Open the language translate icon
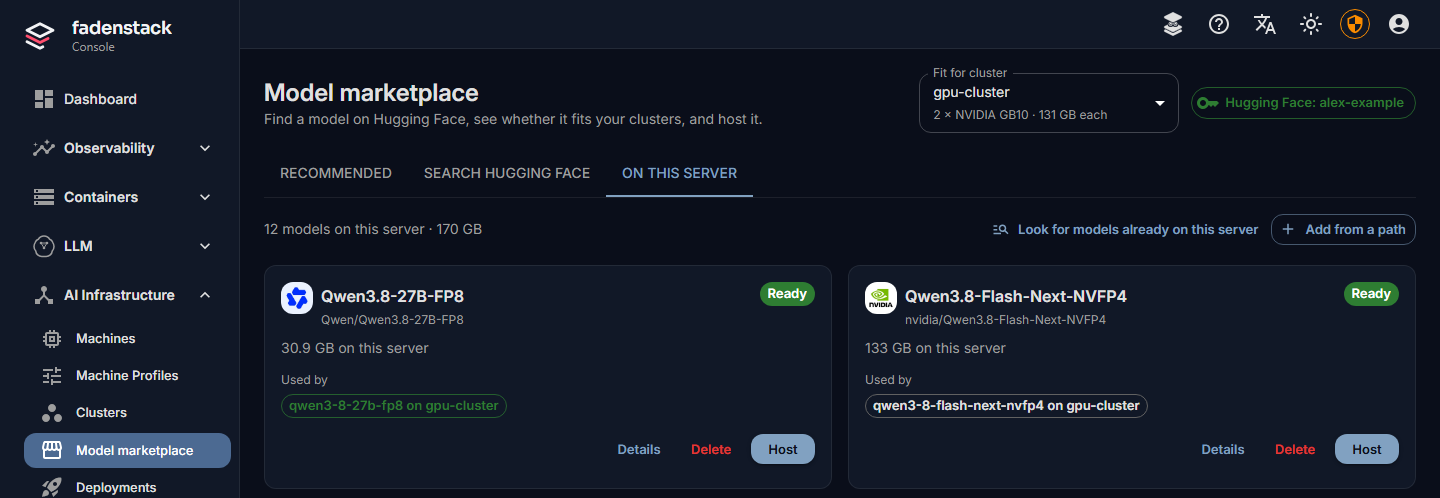 (1265, 24)
